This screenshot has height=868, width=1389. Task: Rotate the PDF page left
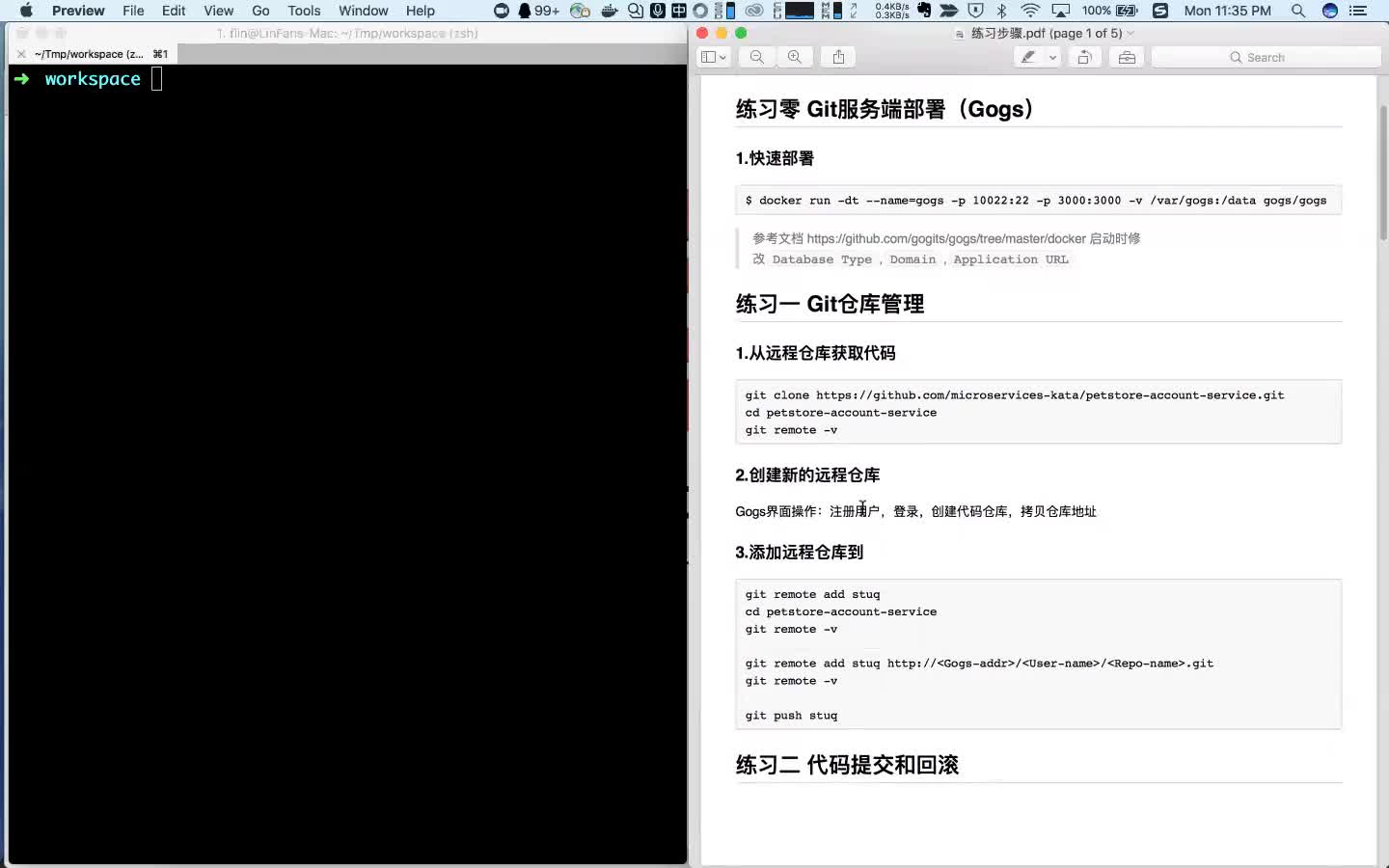pos(1084,57)
